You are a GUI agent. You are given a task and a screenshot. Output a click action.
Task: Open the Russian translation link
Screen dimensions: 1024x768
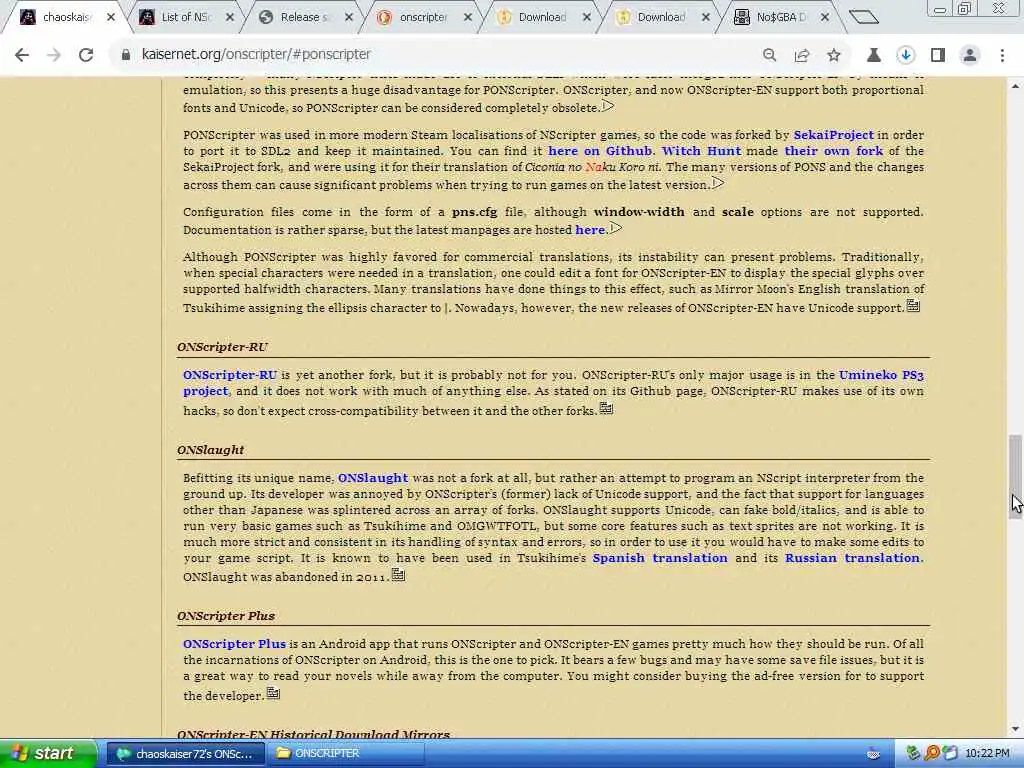(852, 558)
